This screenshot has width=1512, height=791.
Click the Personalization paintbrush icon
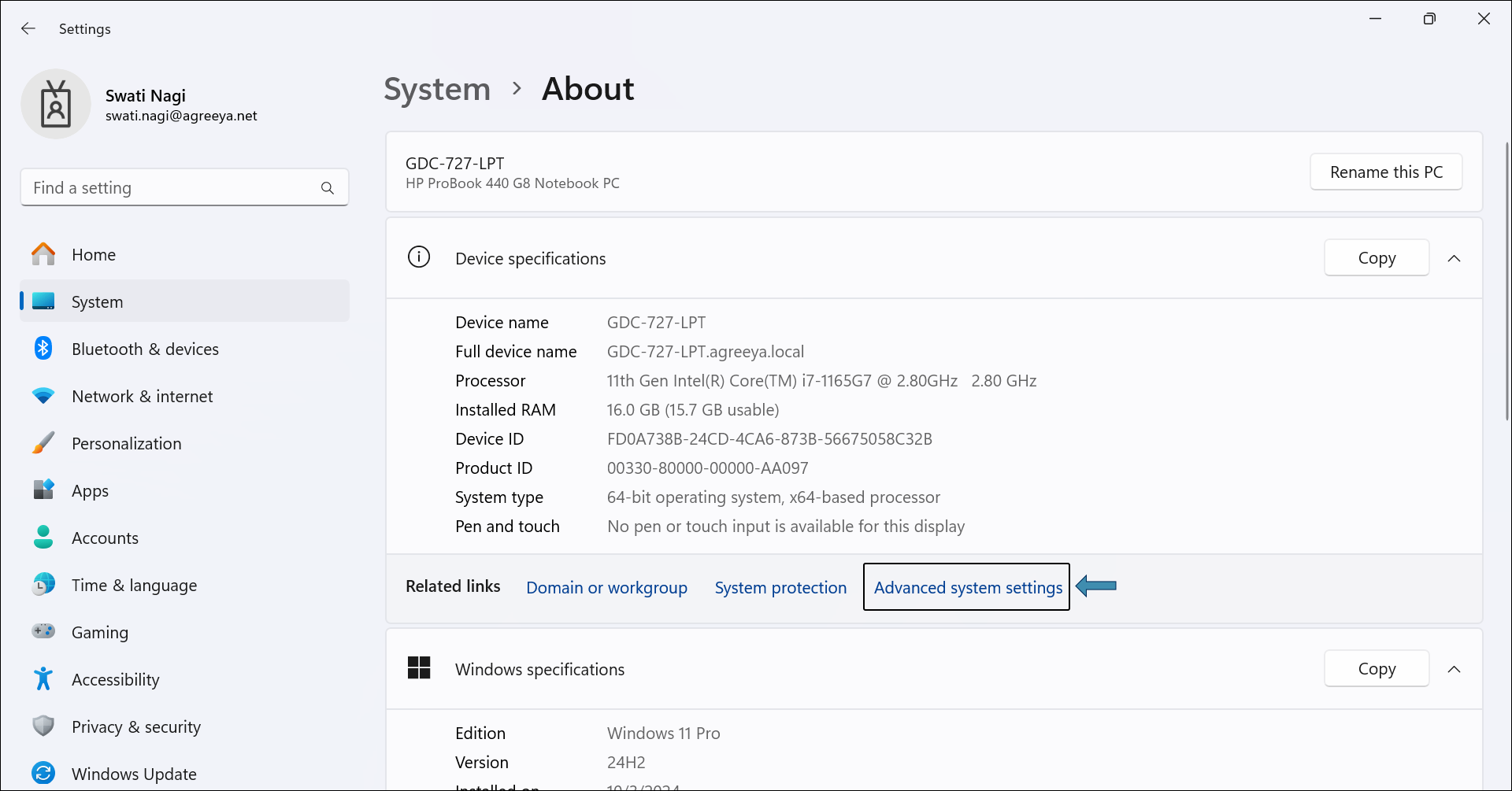pos(43,443)
